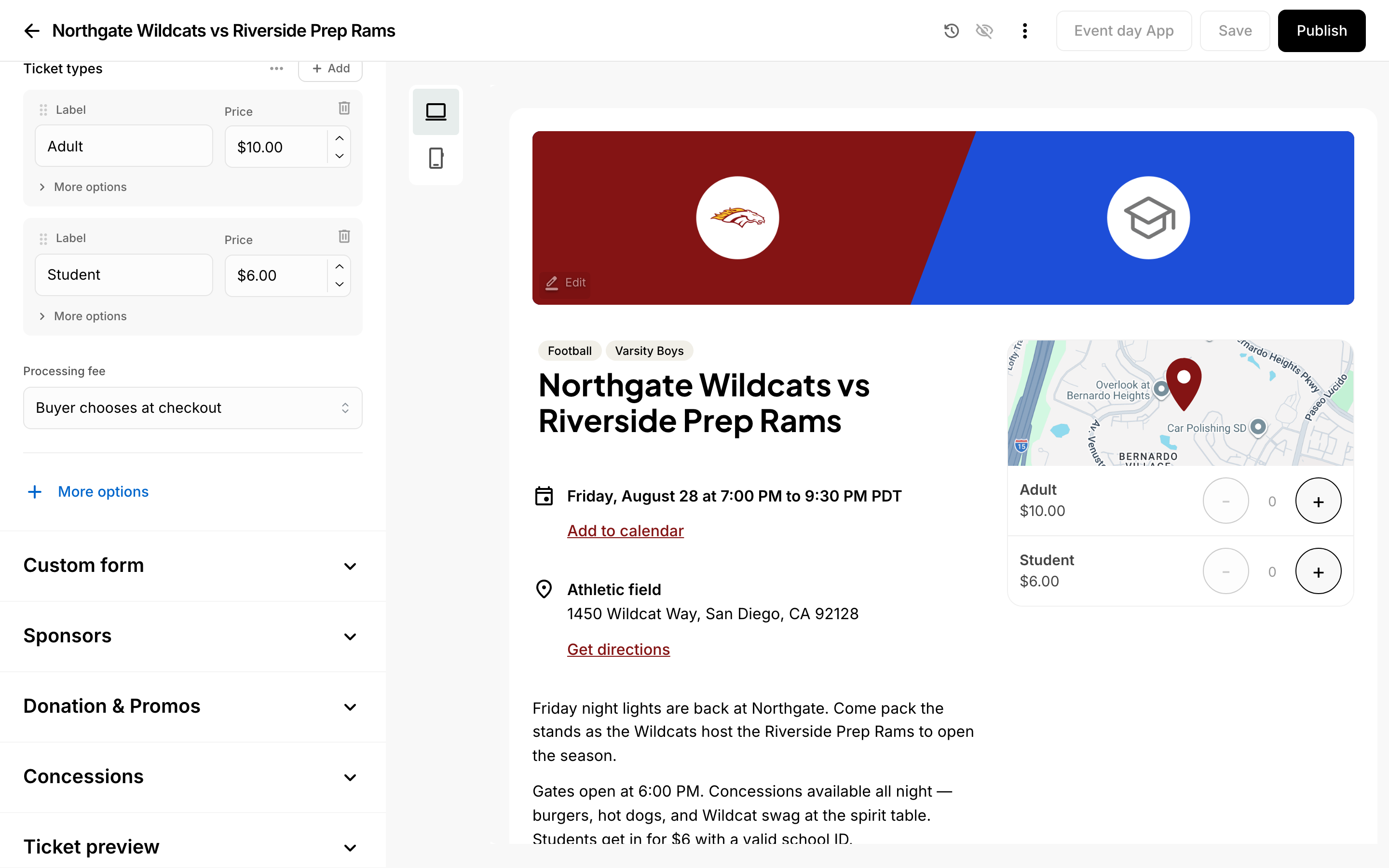Increment the Adult price stepper up
Screen dimensions: 1389x868
click(x=339, y=138)
